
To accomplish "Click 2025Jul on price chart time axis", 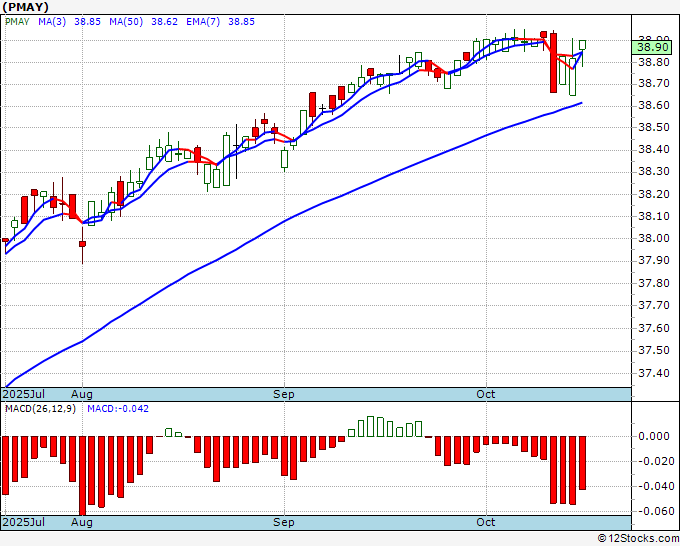I will click(24, 394).
